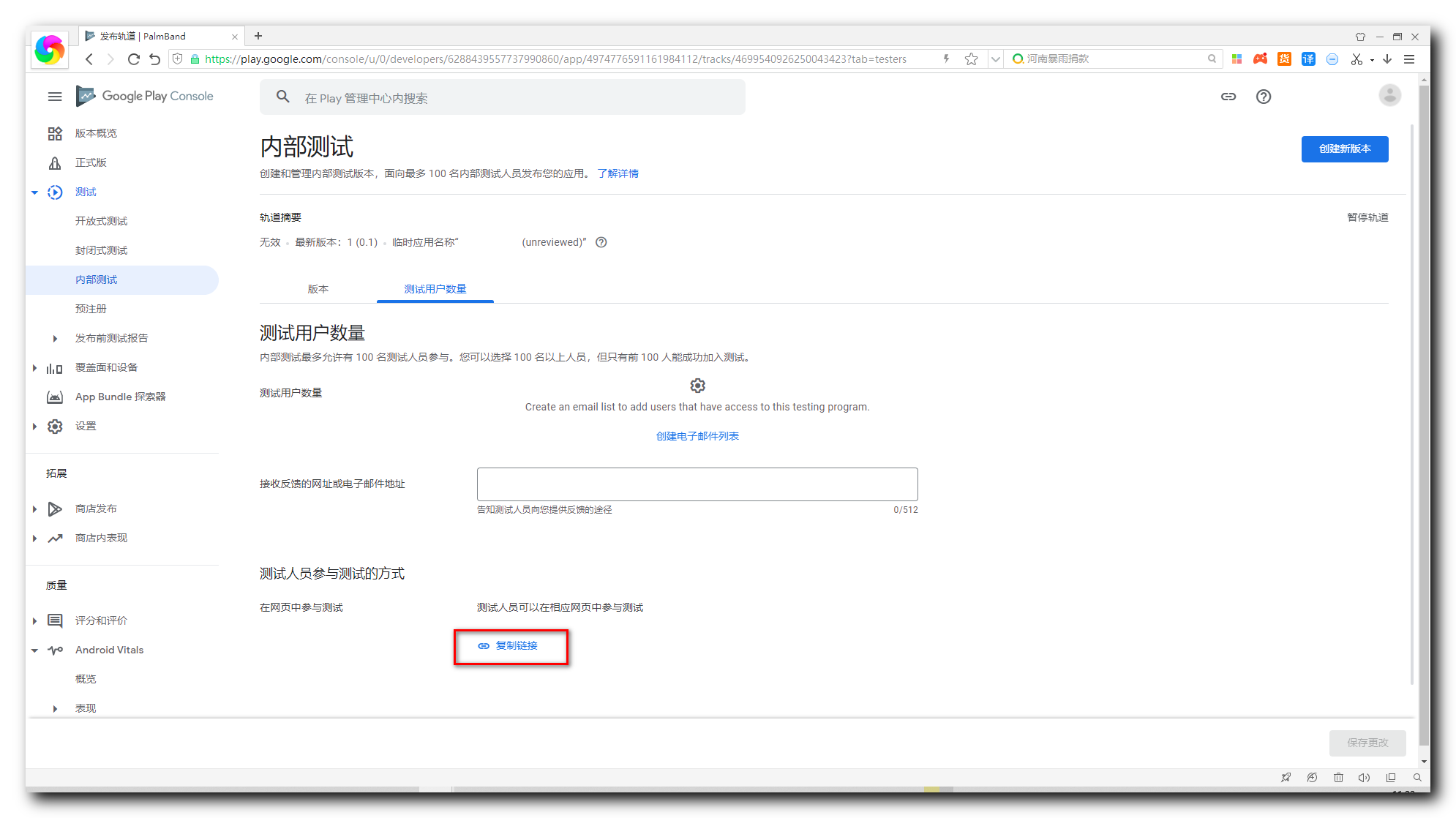Click the help question mark icon
Screen dimensions: 1456x818
(x=1264, y=97)
